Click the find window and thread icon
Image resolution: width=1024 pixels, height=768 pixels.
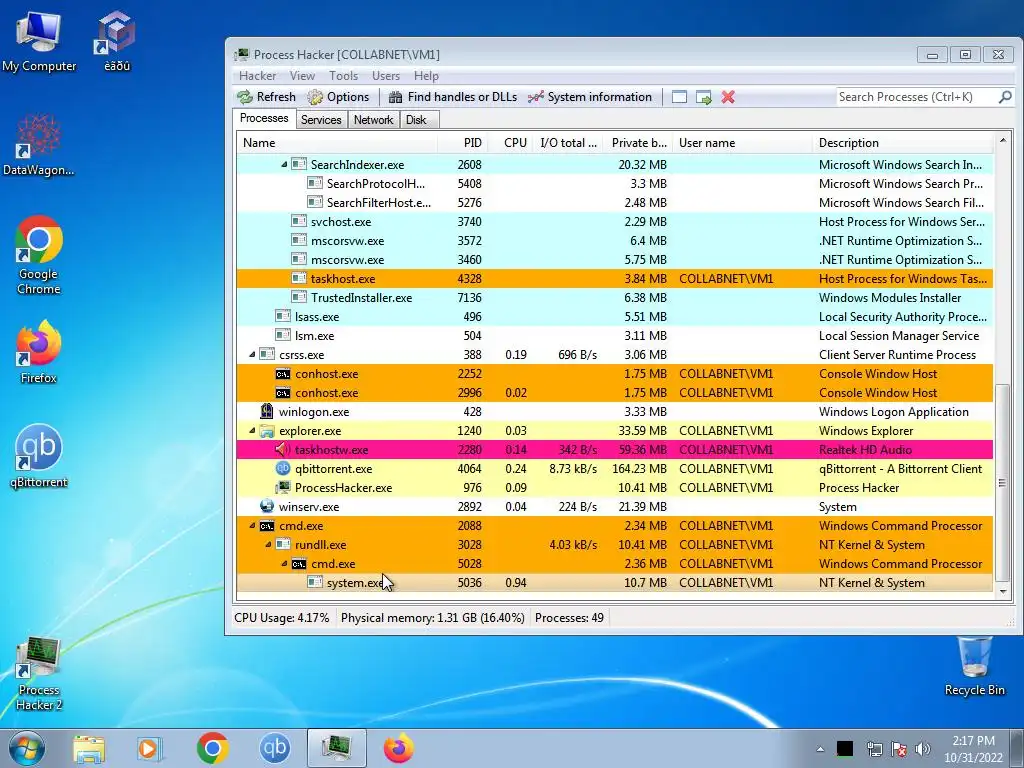tap(703, 97)
